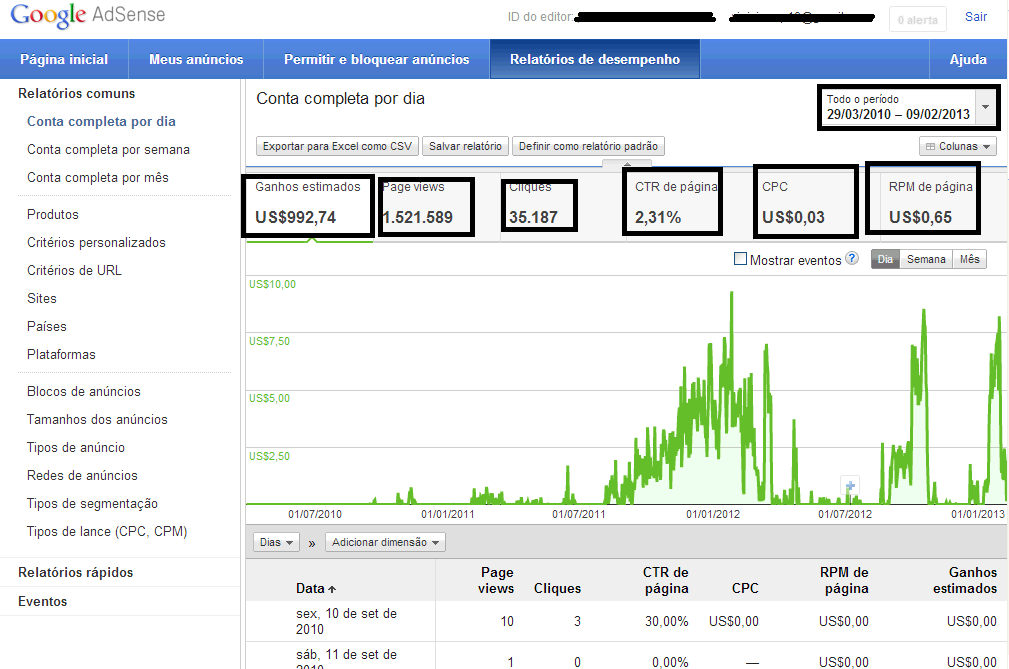
Task: Open the Dias dimension dropdown
Action: (x=276, y=542)
